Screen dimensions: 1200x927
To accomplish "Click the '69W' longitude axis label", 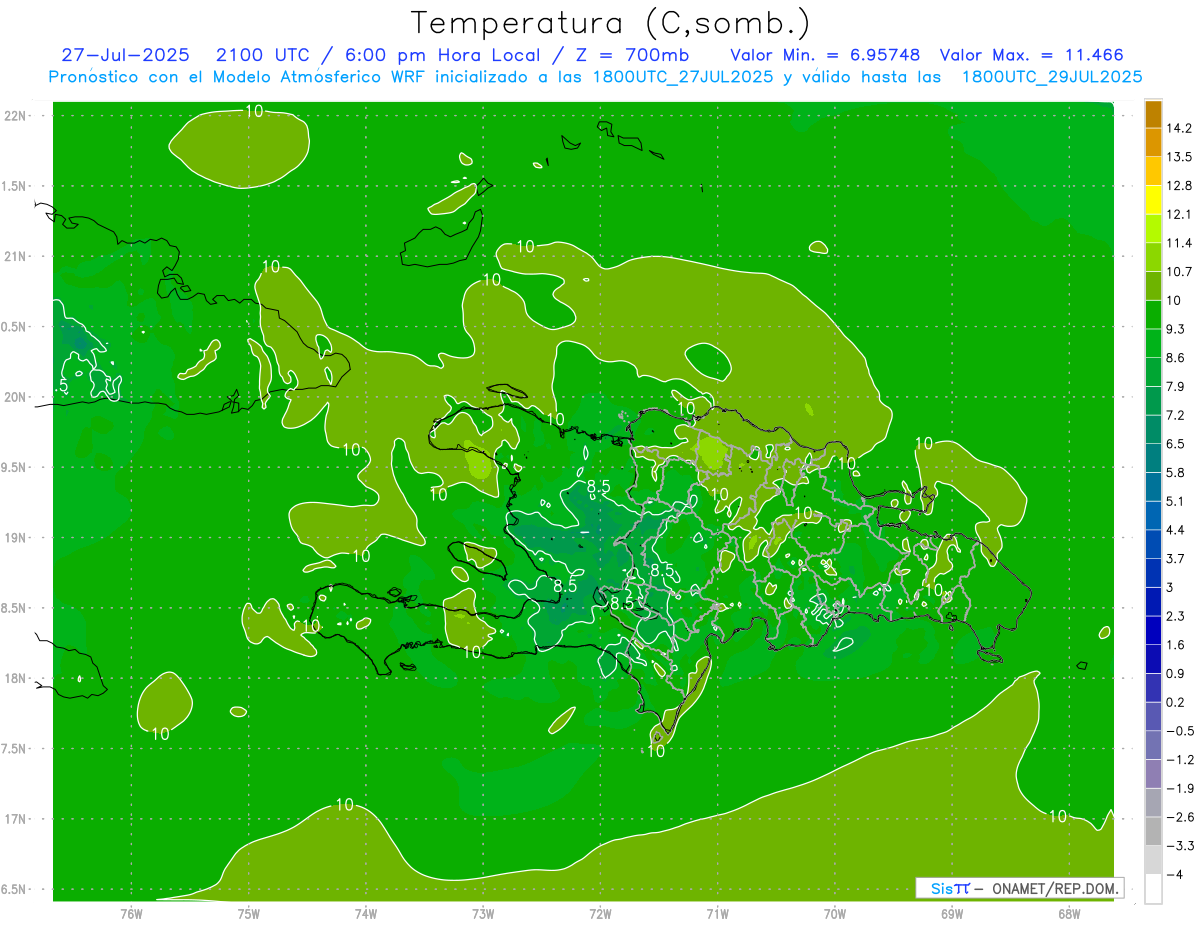I will 952,913.
